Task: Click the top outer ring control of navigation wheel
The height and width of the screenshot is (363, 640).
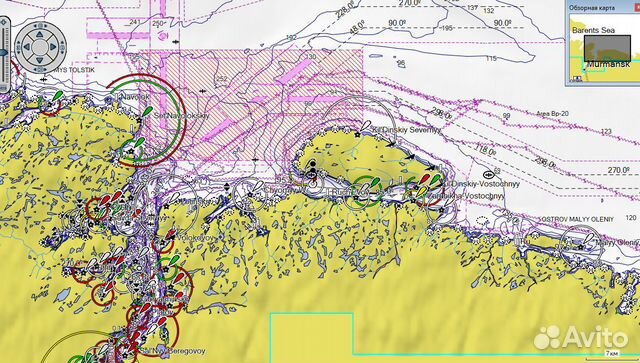Action: pyautogui.click(x=40, y=25)
